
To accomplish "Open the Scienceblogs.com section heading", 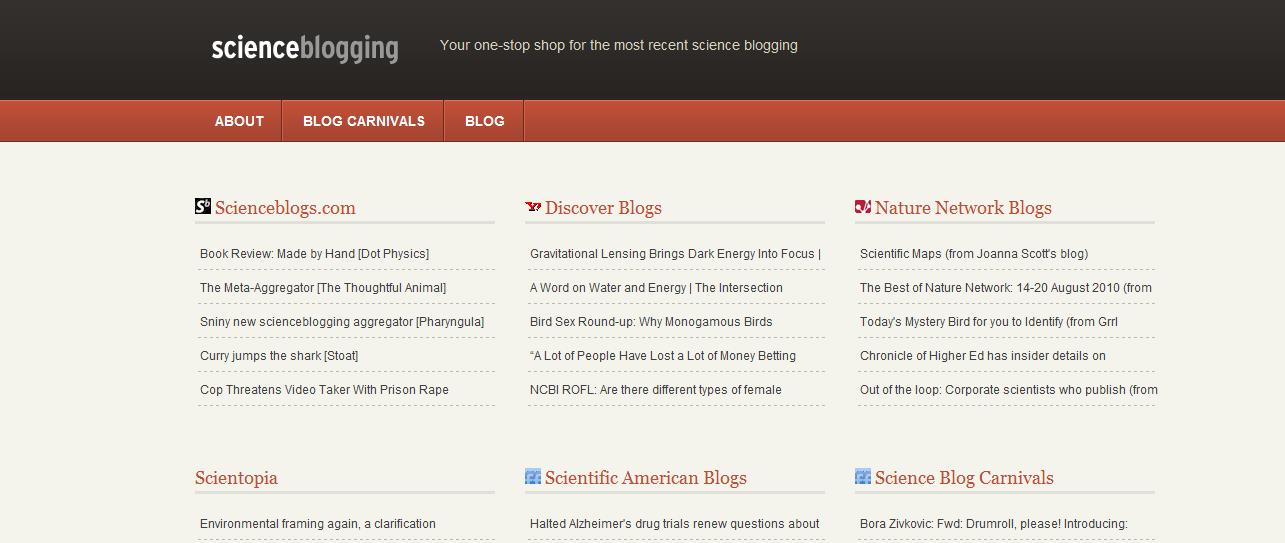I will tap(285, 208).
